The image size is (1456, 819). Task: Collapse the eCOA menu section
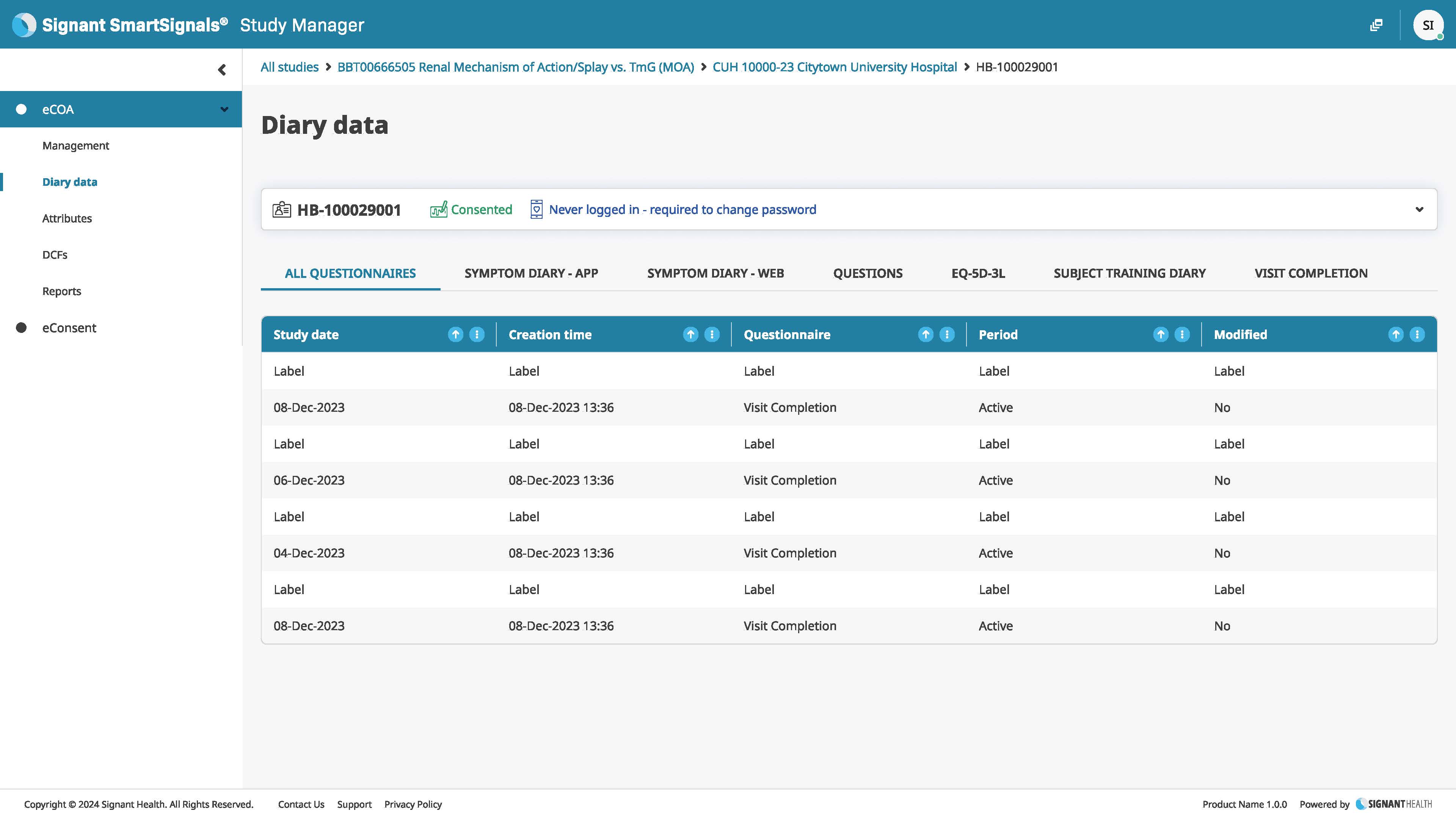point(224,110)
